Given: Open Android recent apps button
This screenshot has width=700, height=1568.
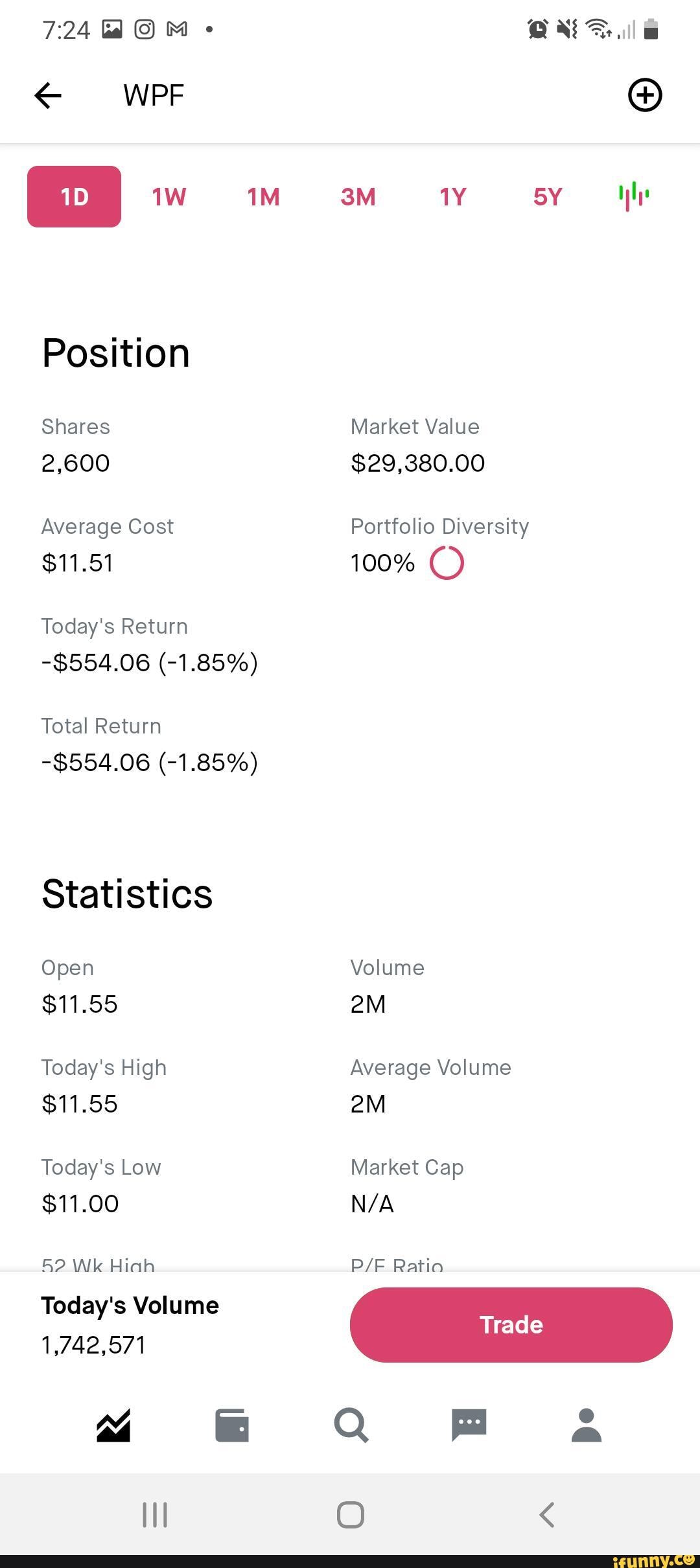Looking at the screenshot, I should point(155,1515).
